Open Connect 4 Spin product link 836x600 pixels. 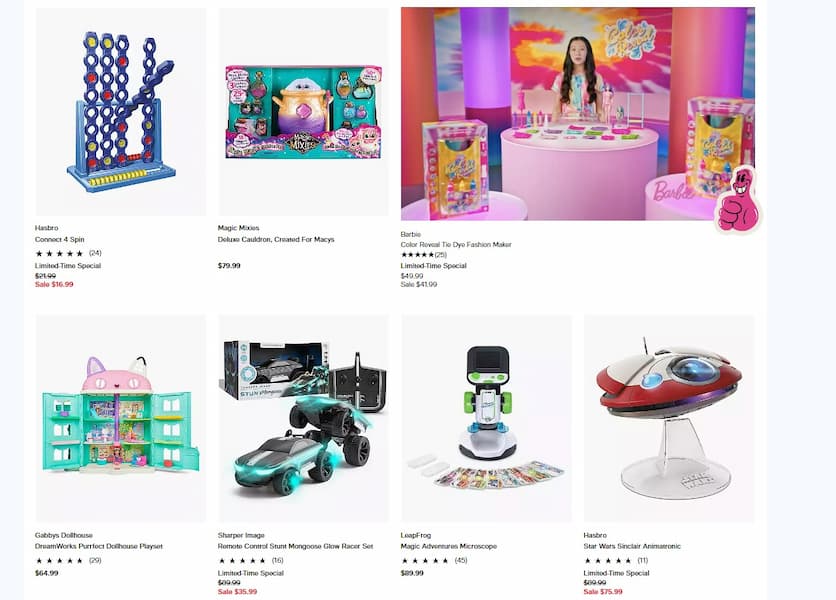click(x=60, y=239)
